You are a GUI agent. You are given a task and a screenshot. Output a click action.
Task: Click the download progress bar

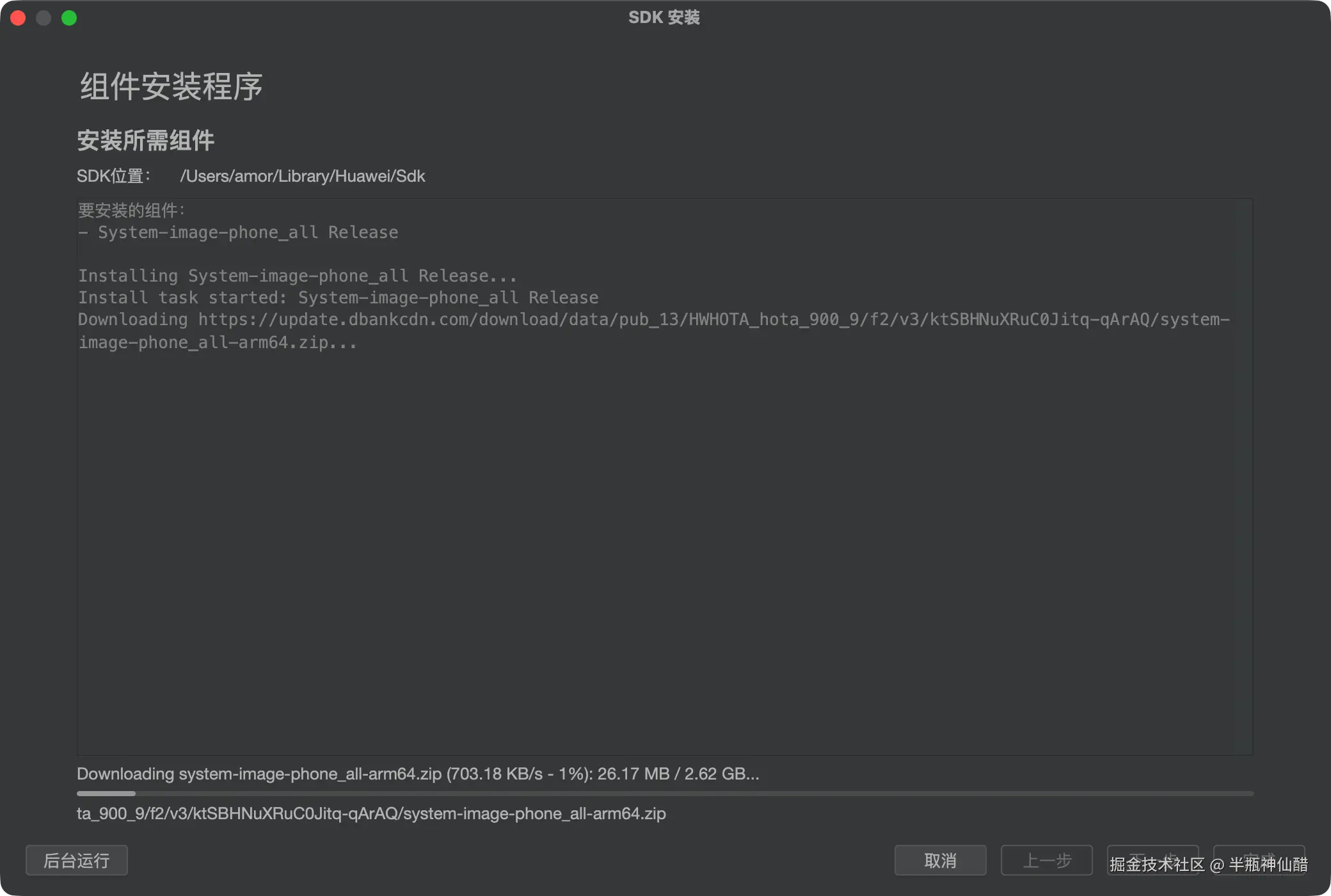point(664,794)
